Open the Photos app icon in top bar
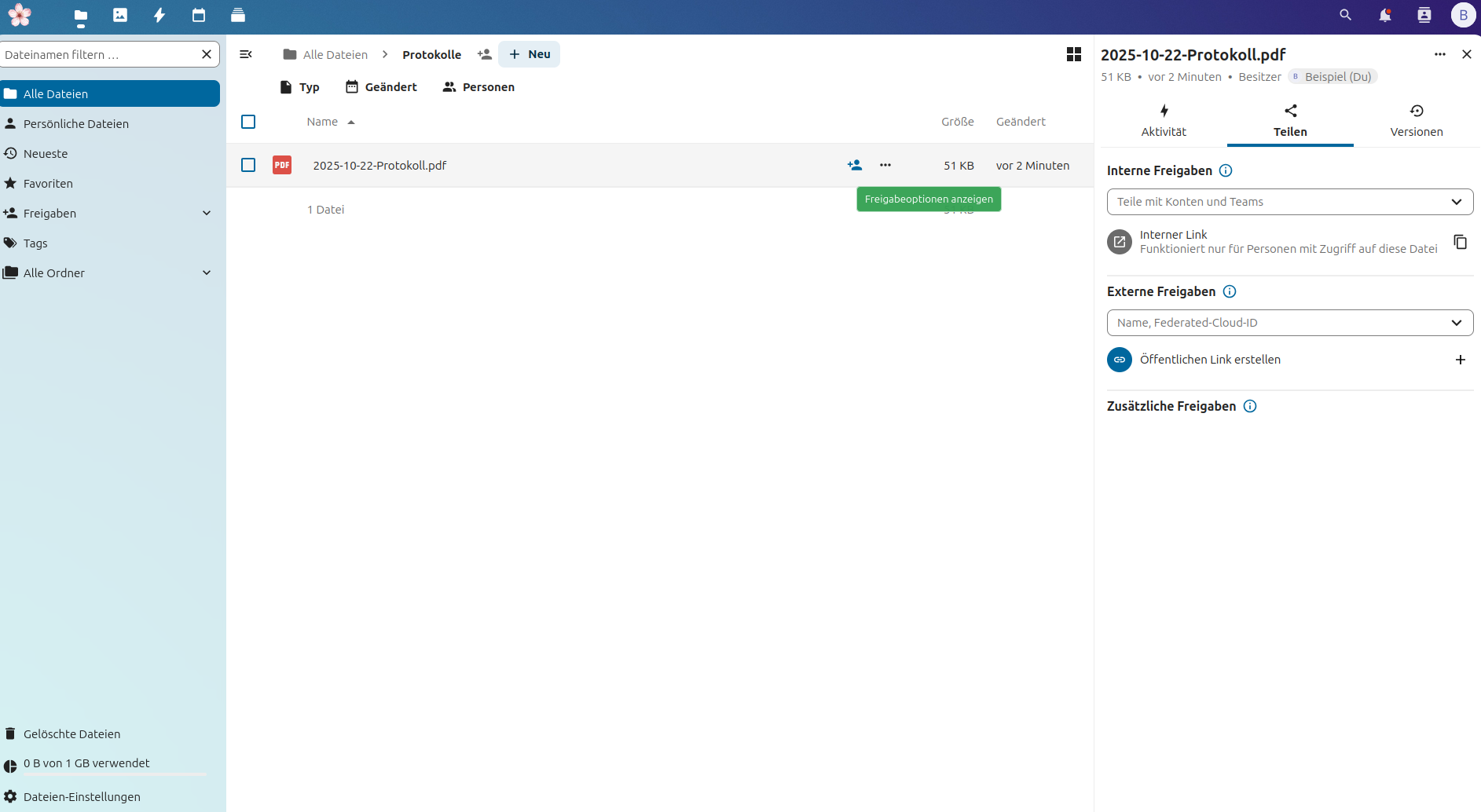The image size is (1481, 812). pyautogui.click(x=120, y=15)
